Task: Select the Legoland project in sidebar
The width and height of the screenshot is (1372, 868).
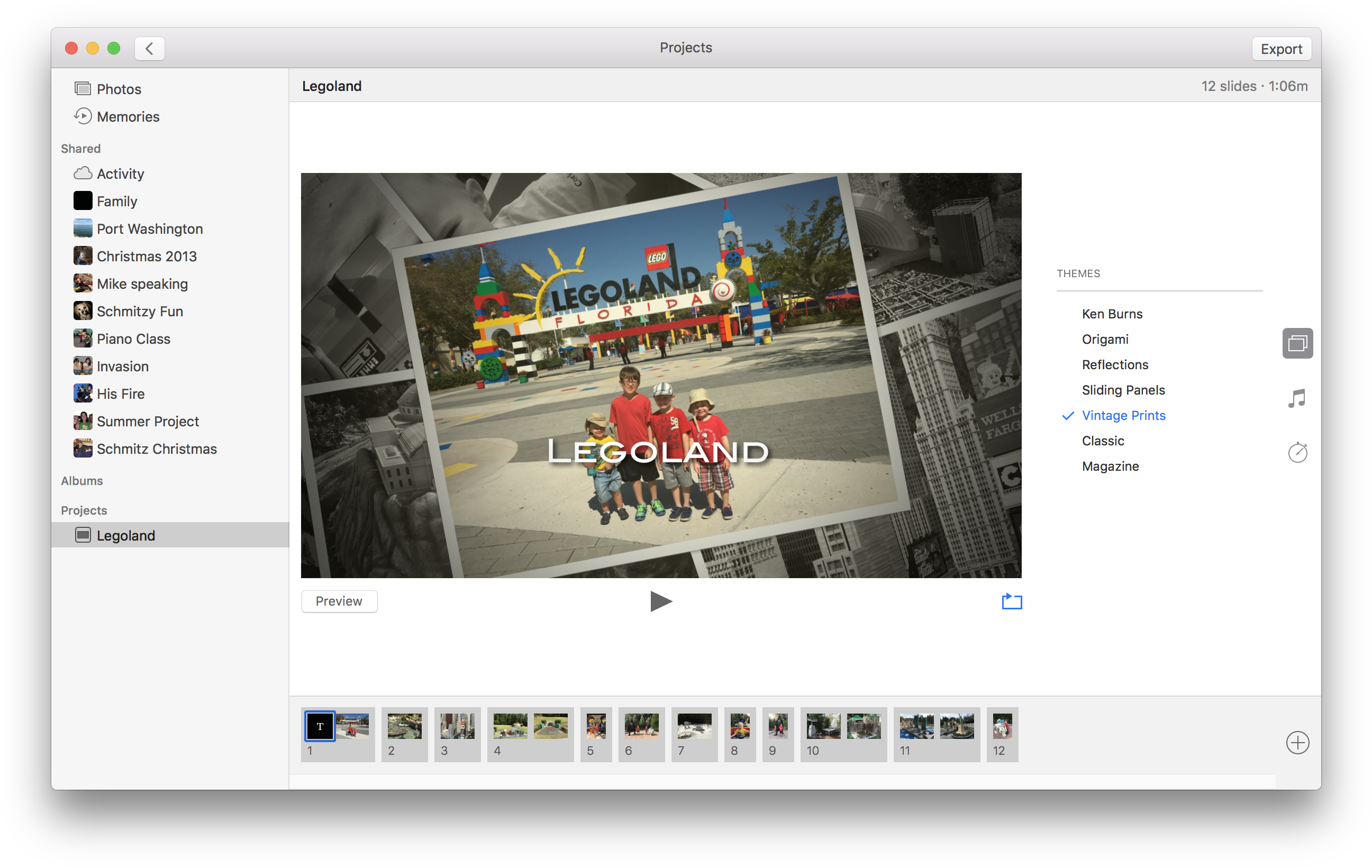Action: coord(170,535)
